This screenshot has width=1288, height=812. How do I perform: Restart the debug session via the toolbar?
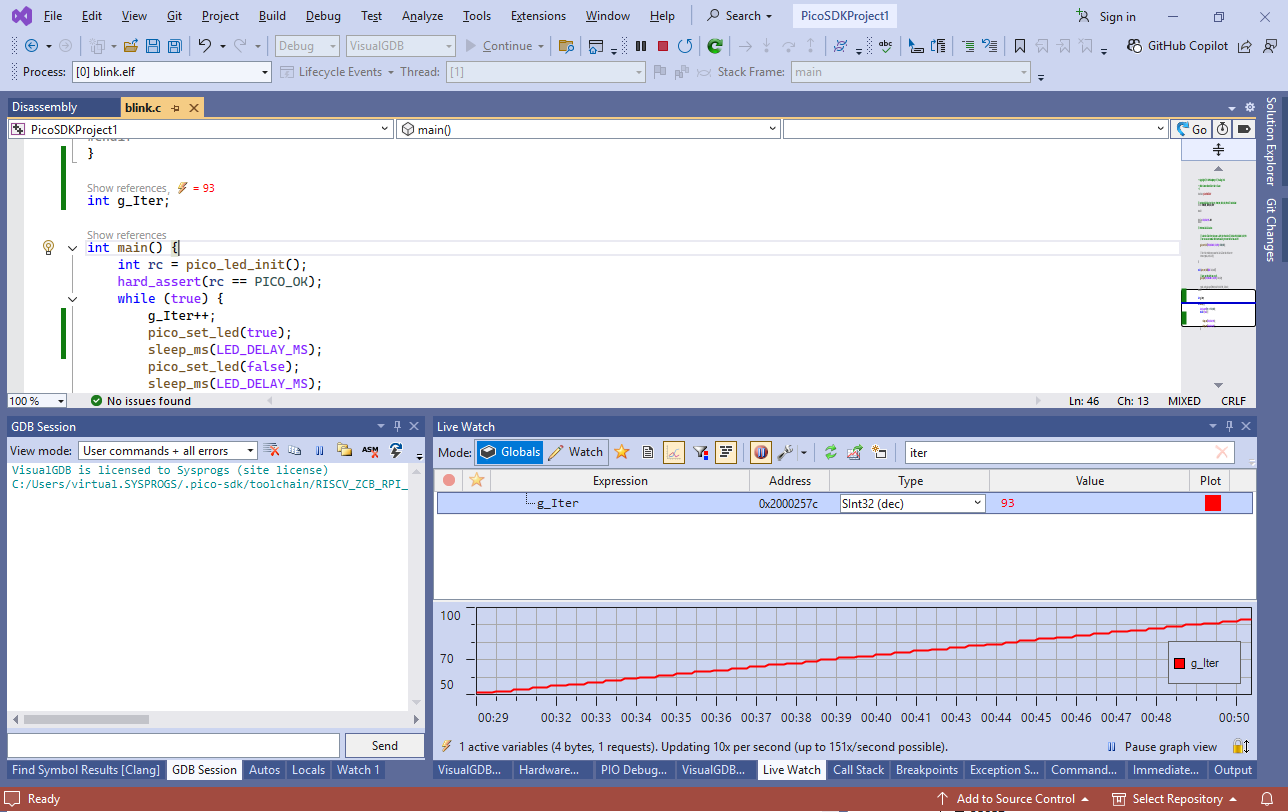point(685,46)
